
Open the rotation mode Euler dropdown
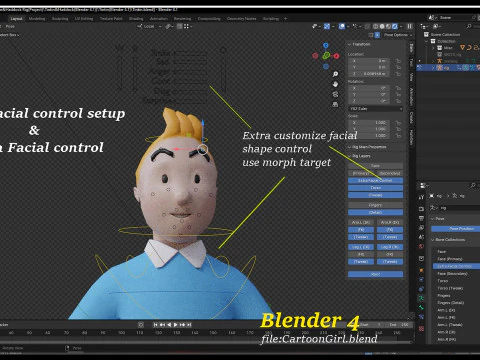click(375, 109)
